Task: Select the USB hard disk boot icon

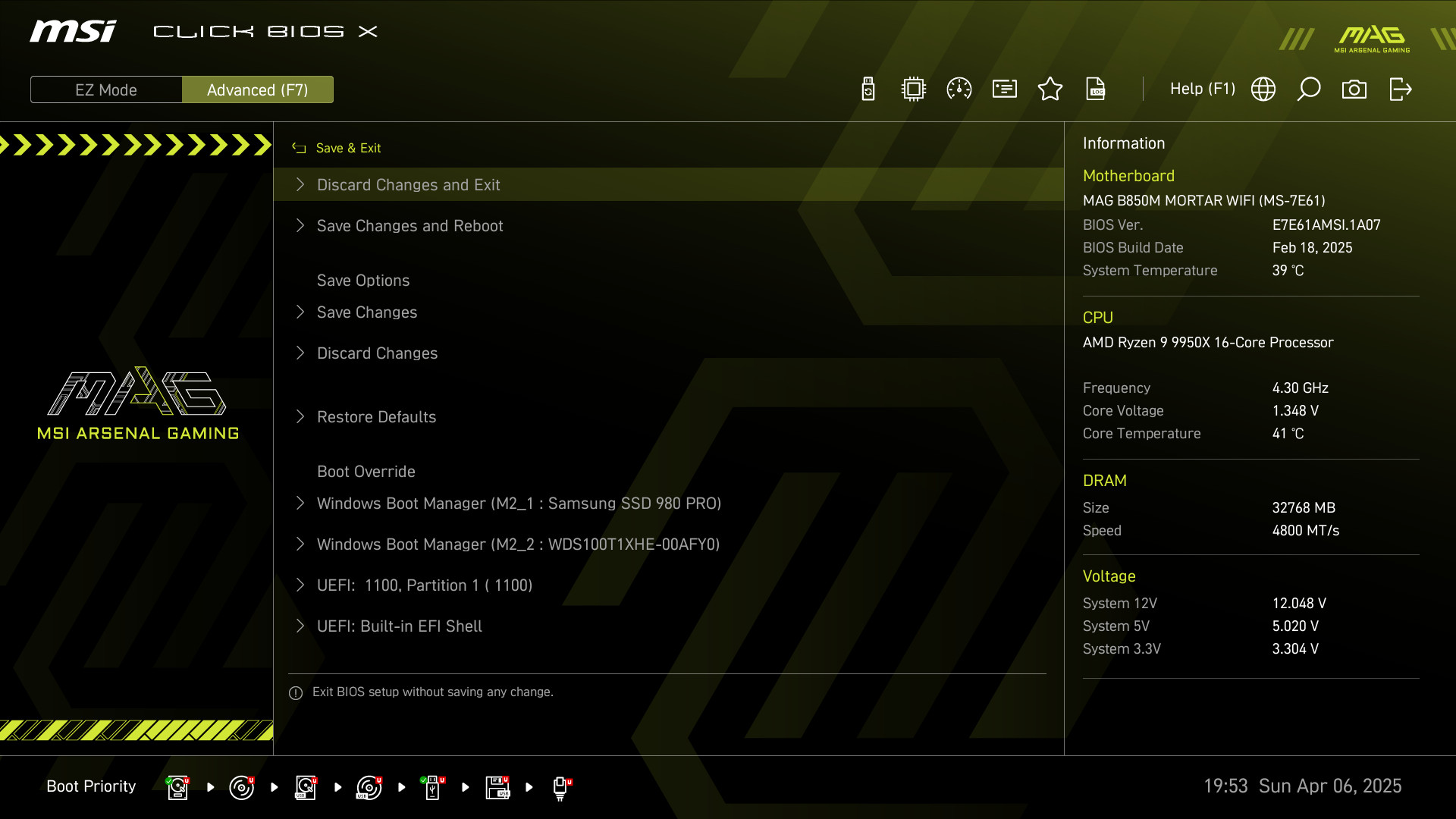Action: (306, 787)
